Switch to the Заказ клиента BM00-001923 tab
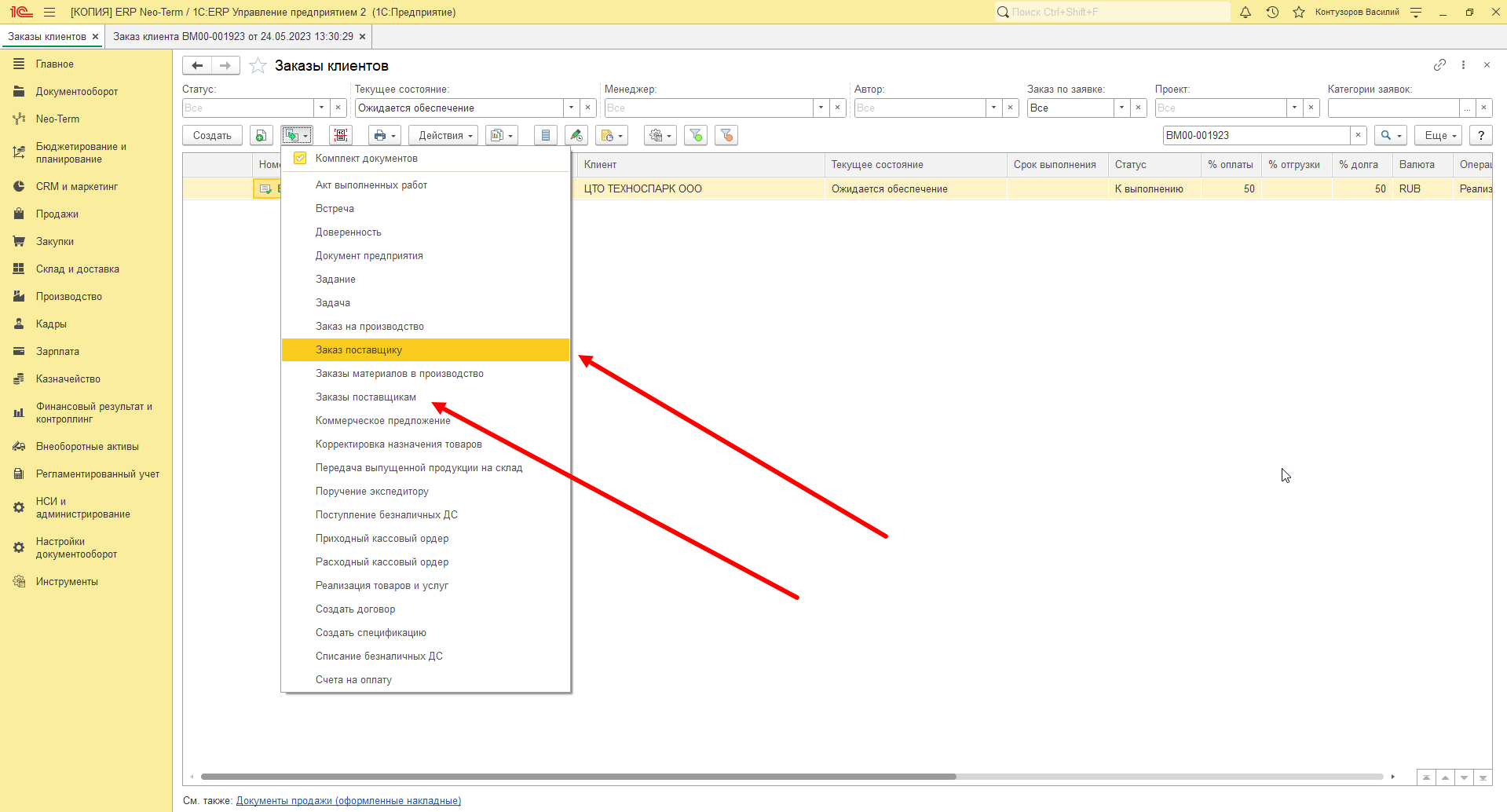 pyautogui.click(x=233, y=36)
